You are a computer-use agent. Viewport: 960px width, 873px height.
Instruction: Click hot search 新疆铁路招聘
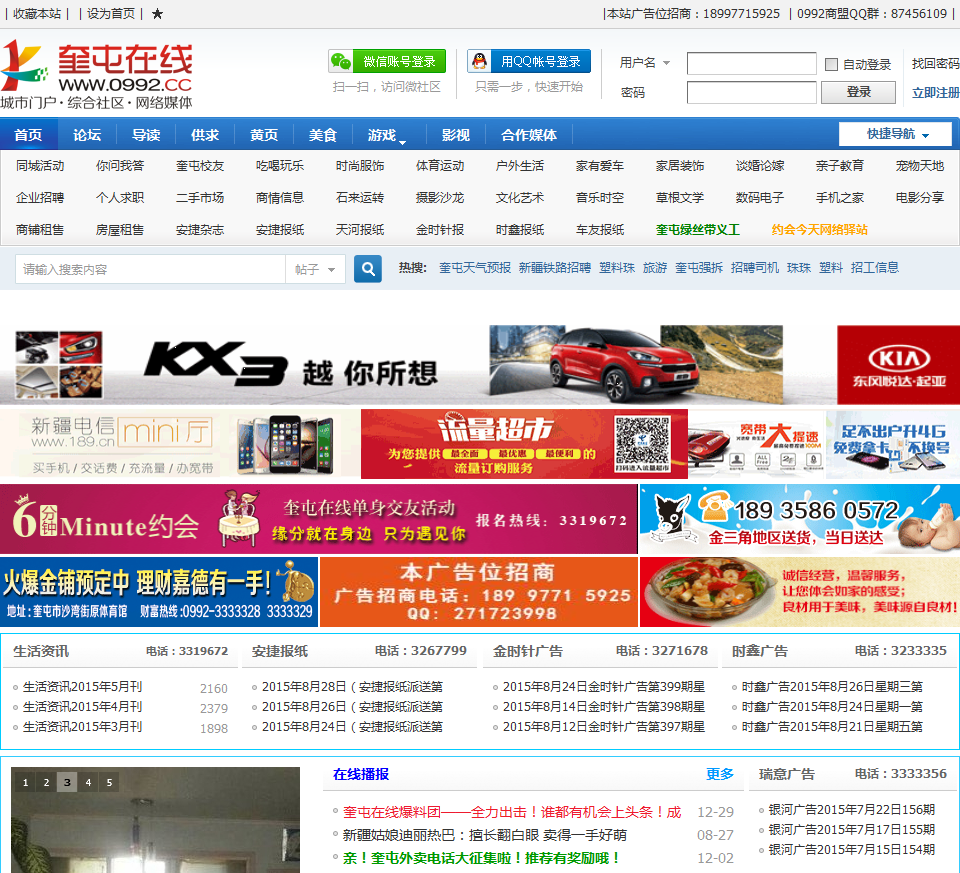point(555,268)
